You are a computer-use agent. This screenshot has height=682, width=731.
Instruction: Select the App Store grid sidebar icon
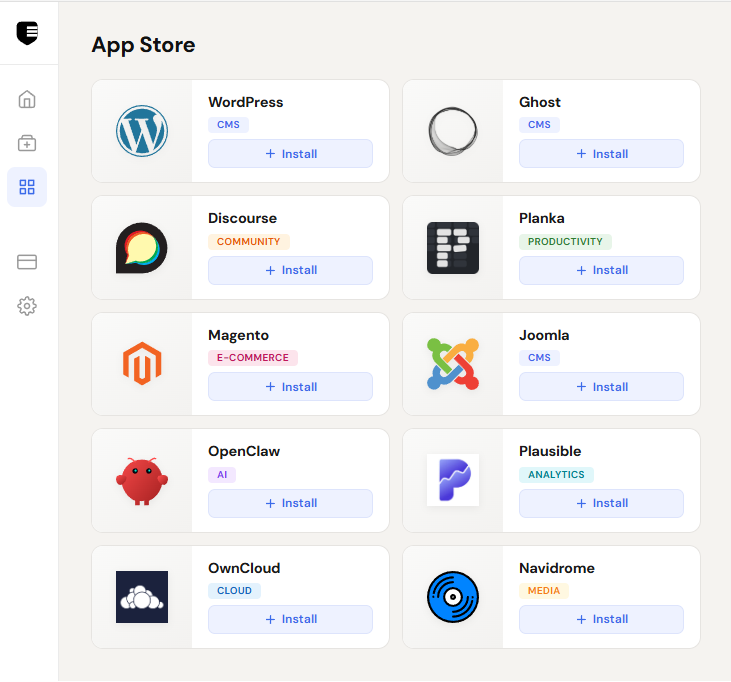pos(27,187)
